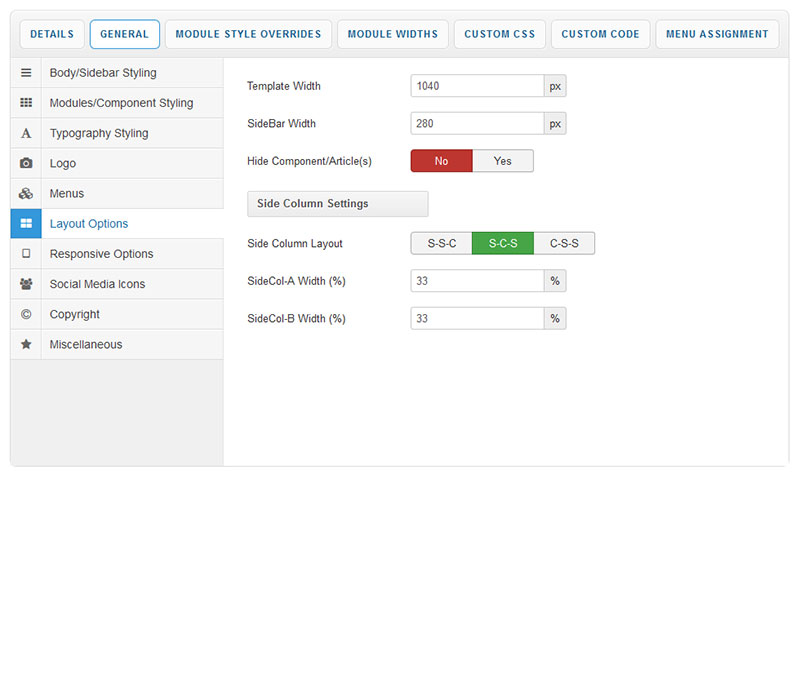The image size is (800, 674).
Task: Collapse the Side Column Settings header
Action: 337,204
